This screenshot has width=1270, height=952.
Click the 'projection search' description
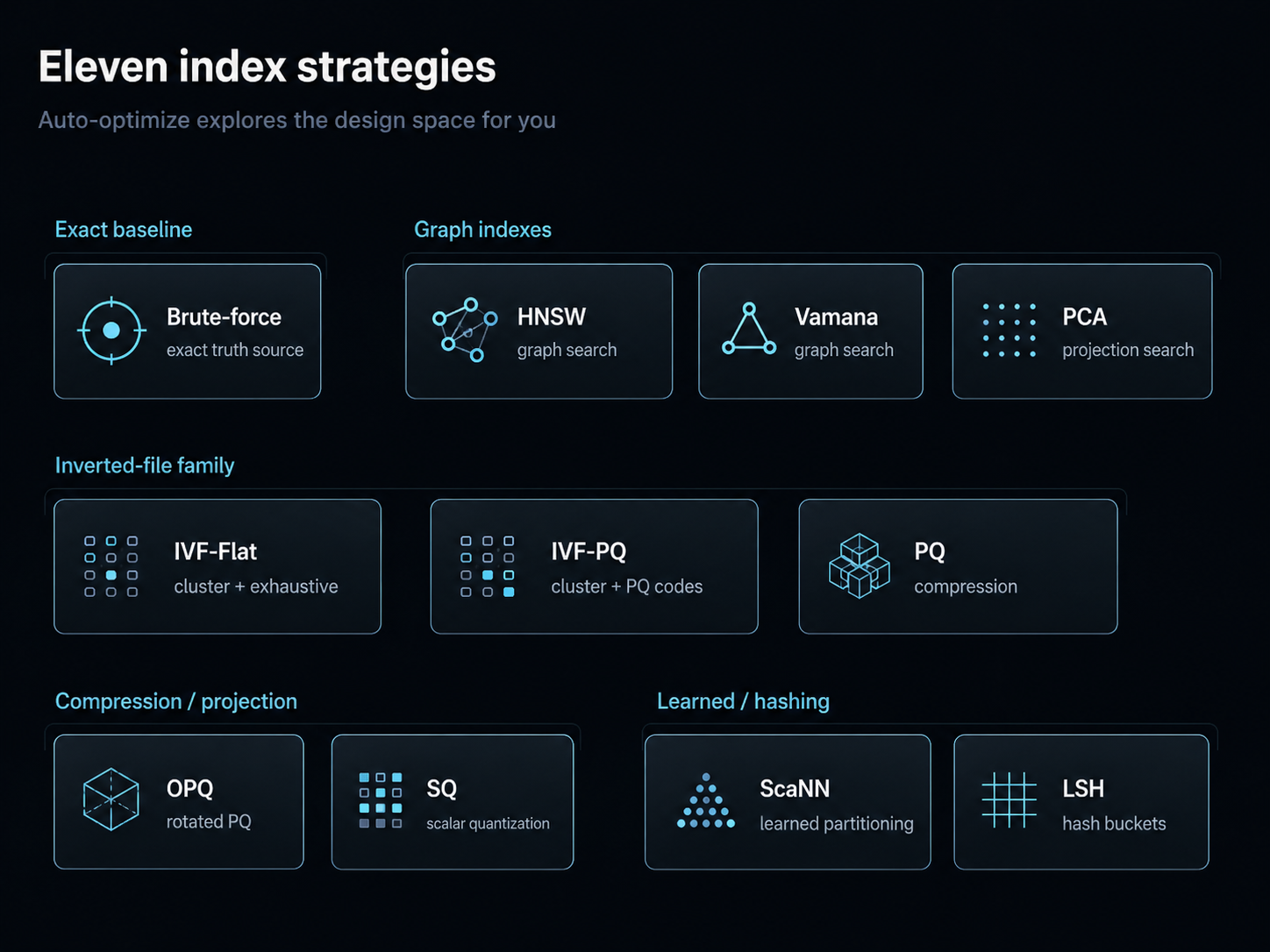click(1128, 350)
